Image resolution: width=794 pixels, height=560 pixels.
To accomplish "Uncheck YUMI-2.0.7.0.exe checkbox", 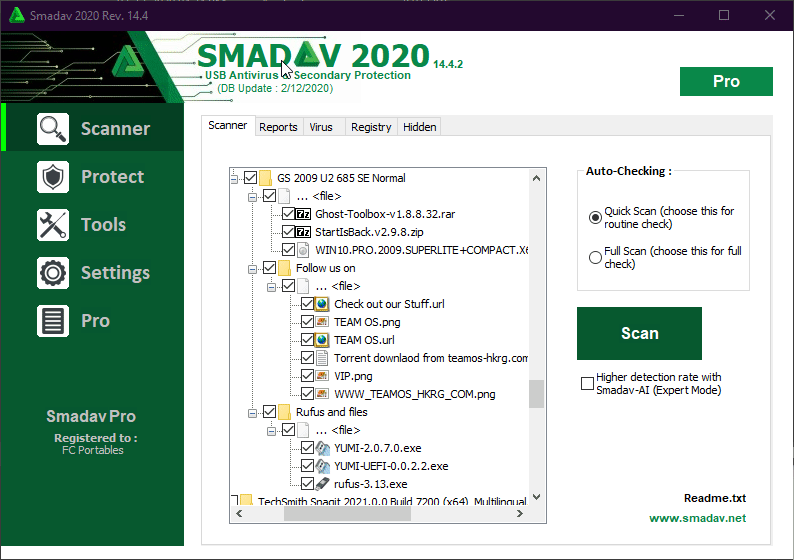I will [307, 448].
